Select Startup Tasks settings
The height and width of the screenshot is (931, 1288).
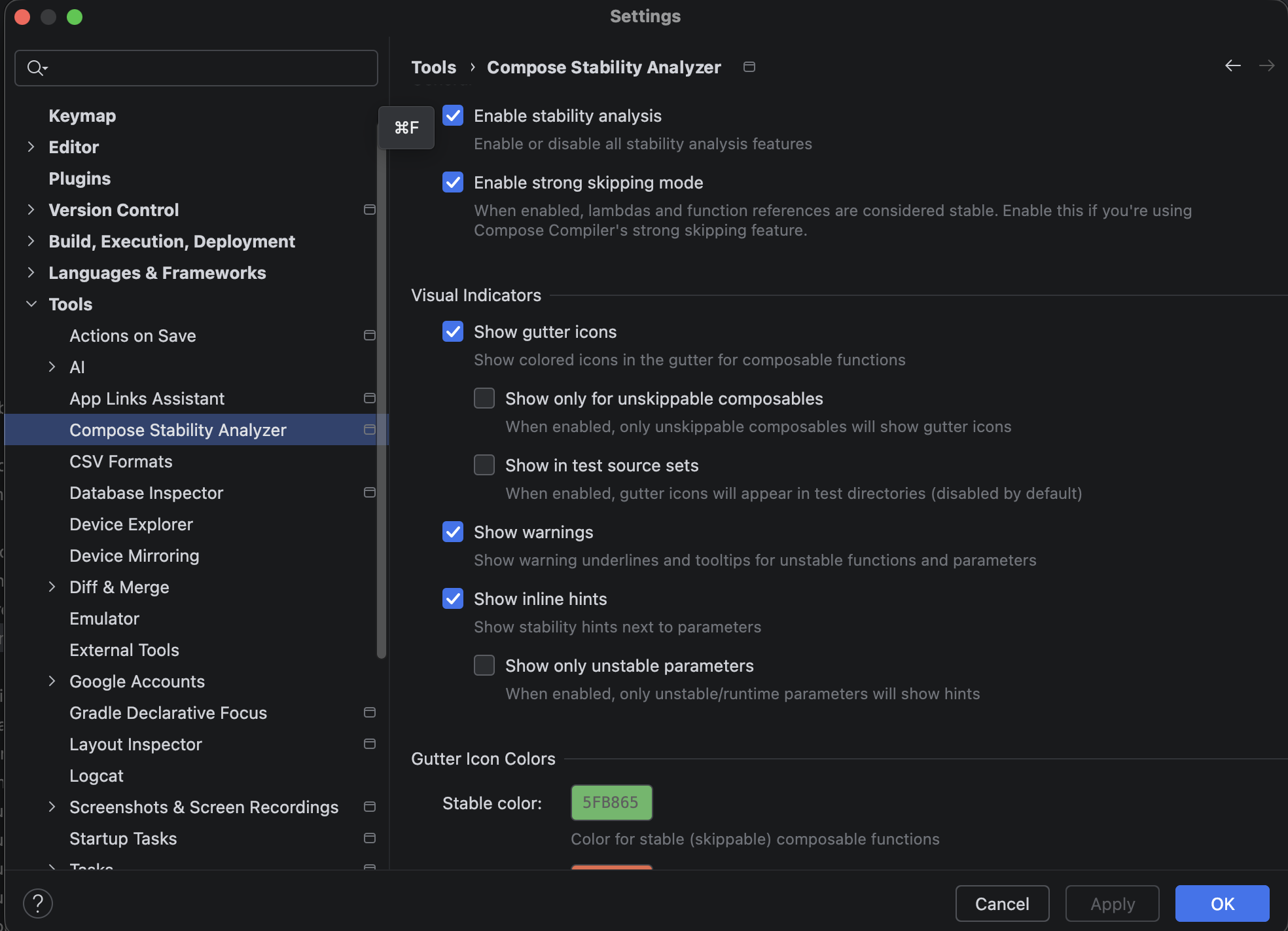123,839
